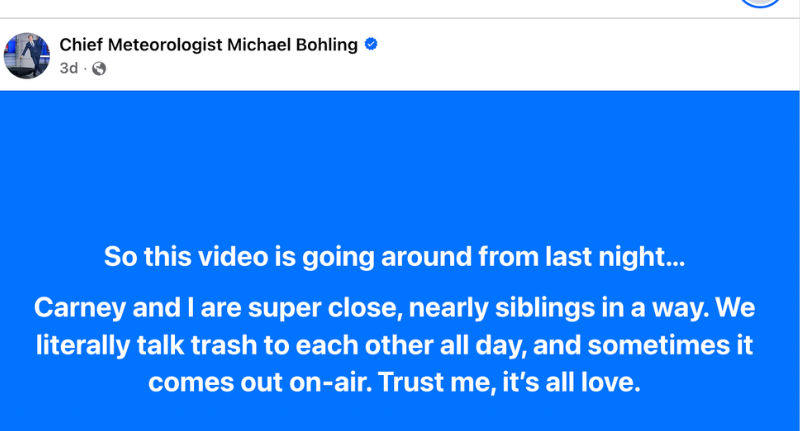800x431 pixels.
Task: Click the word "Bohling" in the author name
Action: point(325,45)
